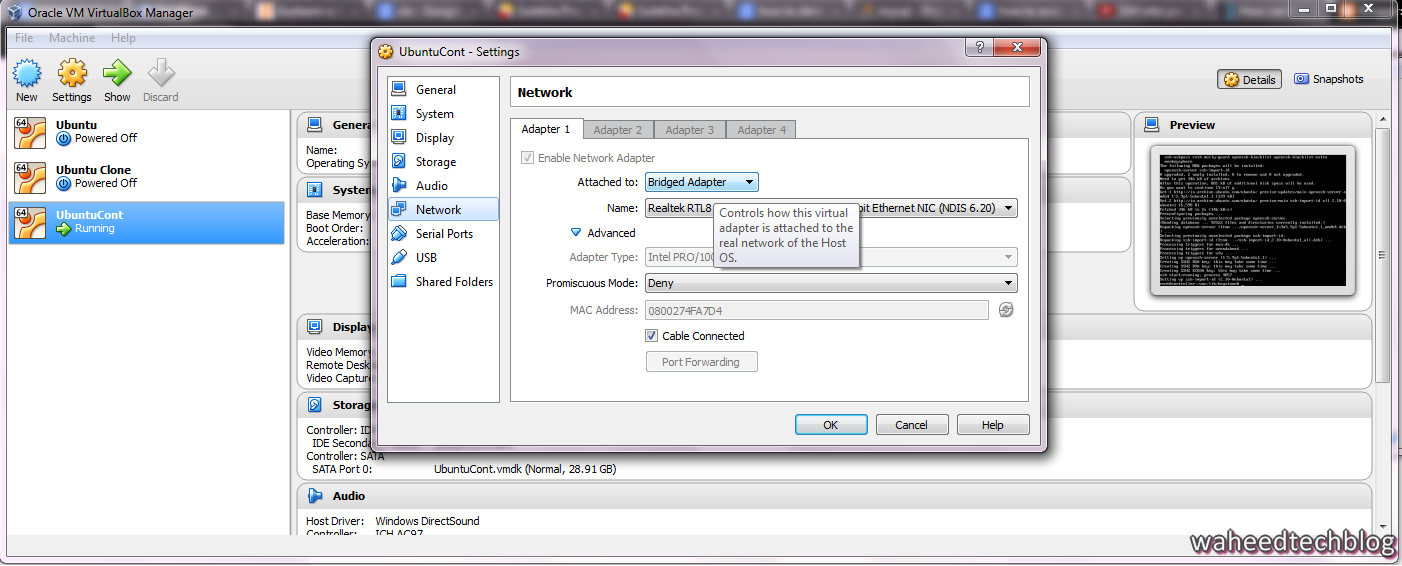Click the Snapshots button
The image size is (1402, 566).
(1329, 79)
